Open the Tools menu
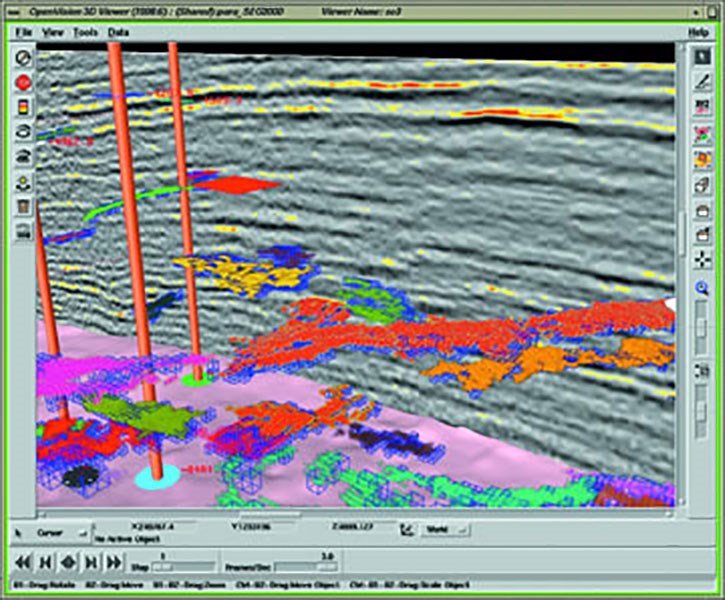 tap(86, 32)
